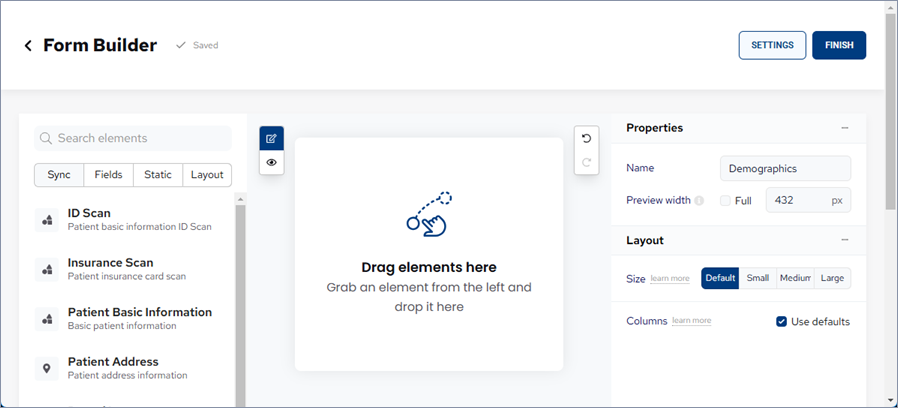Click the Search elements input field
Screen dimensions: 898x408
tap(140, 138)
